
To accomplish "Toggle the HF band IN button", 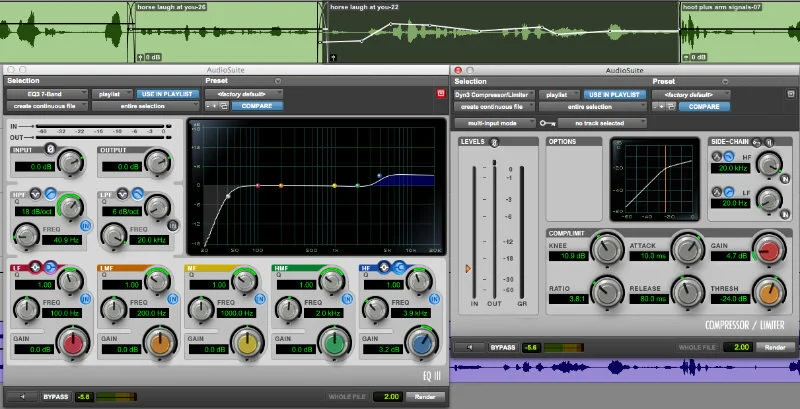I will click(435, 299).
